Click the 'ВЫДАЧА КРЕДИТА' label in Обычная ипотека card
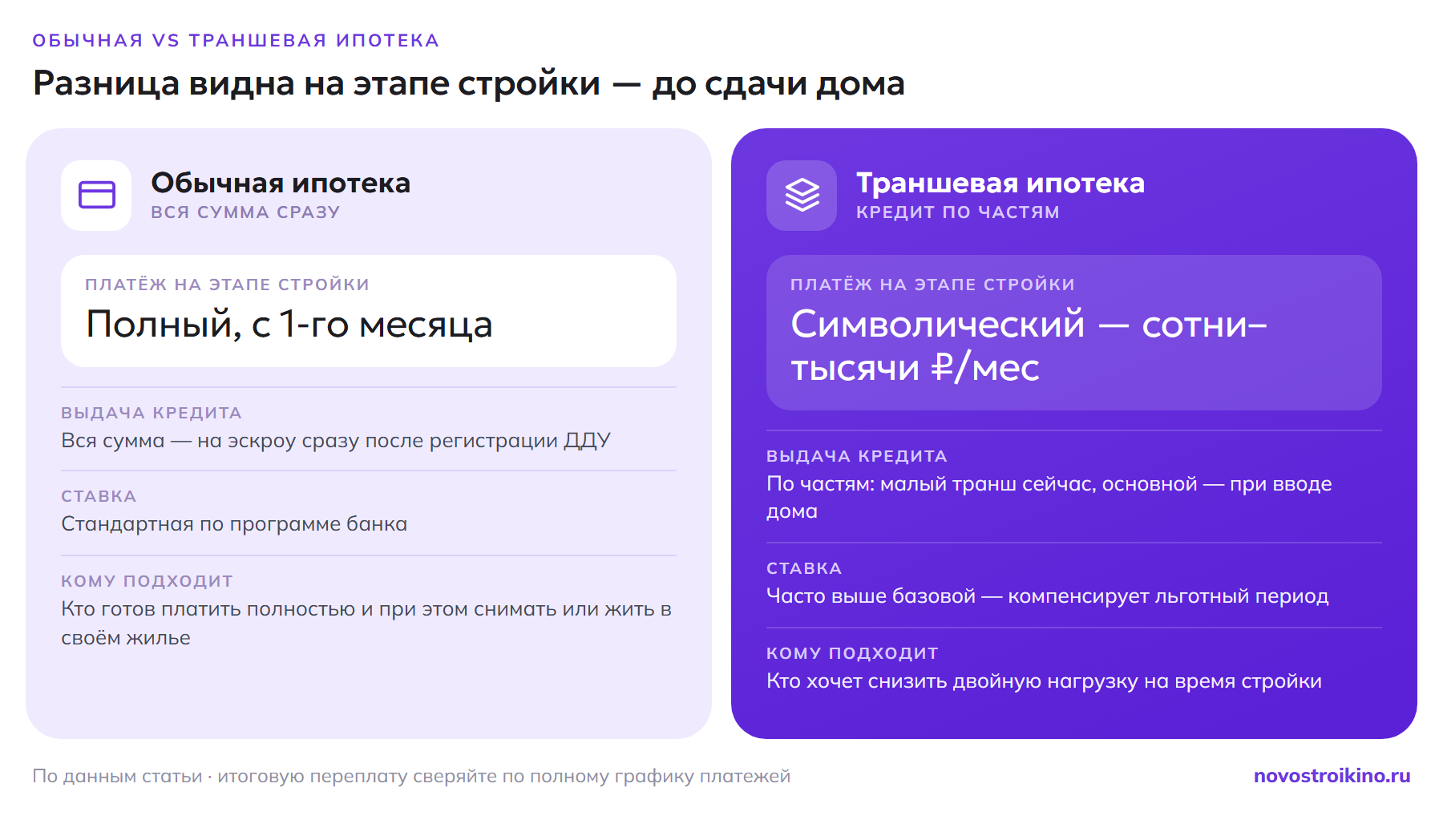 point(152,413)
